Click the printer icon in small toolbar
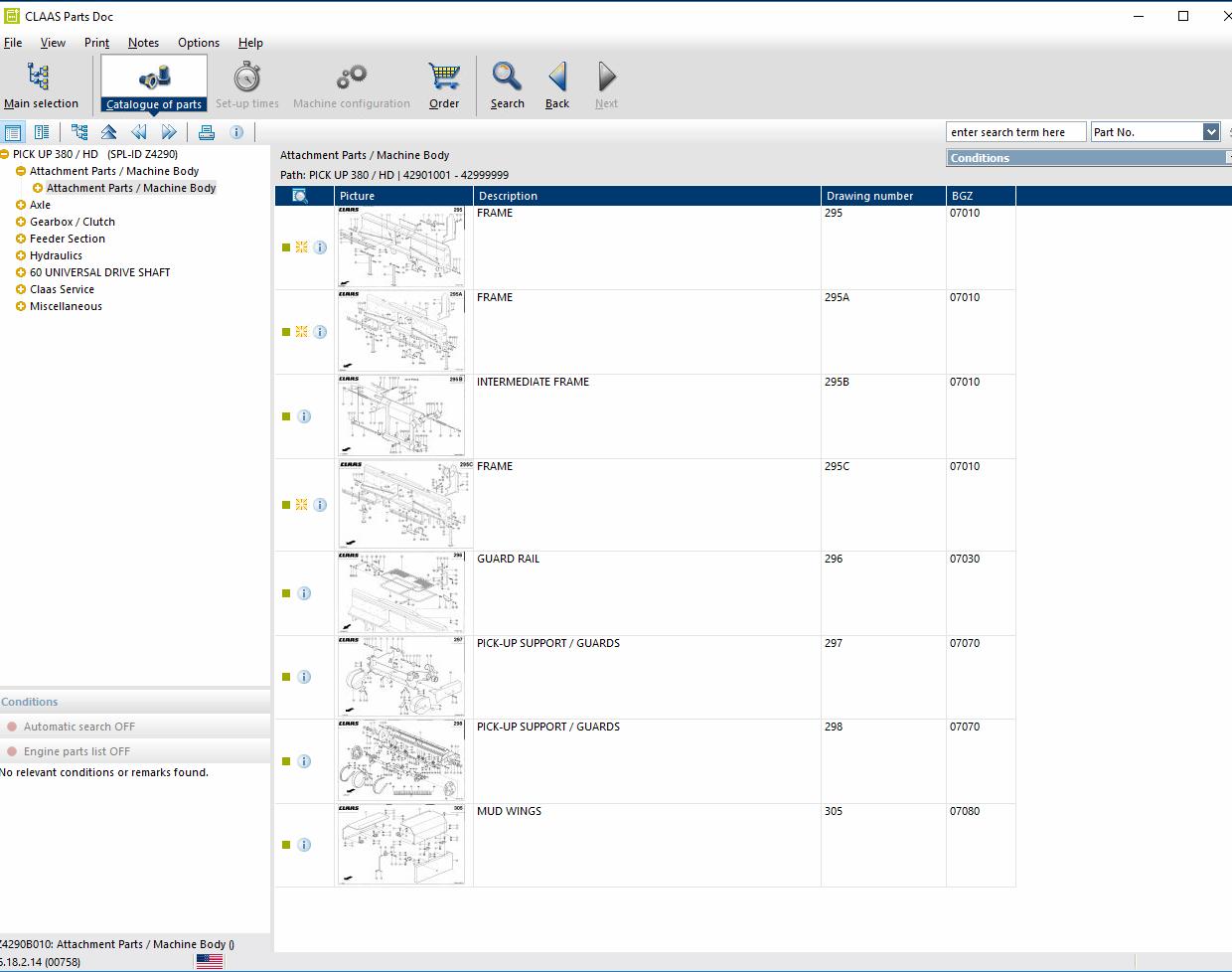 pyautogui.click(x=207, y=132)
